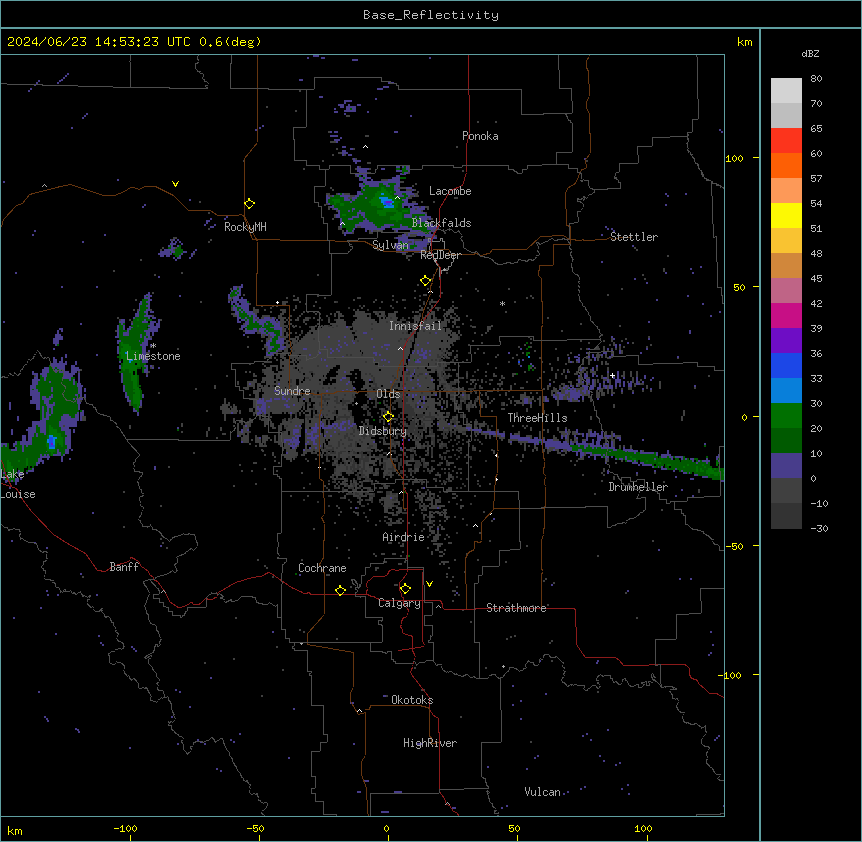Image resolution: width=862 pixels, height=842 pixels.
Task: Select the Calgary city label
Action: pos(399,603)
